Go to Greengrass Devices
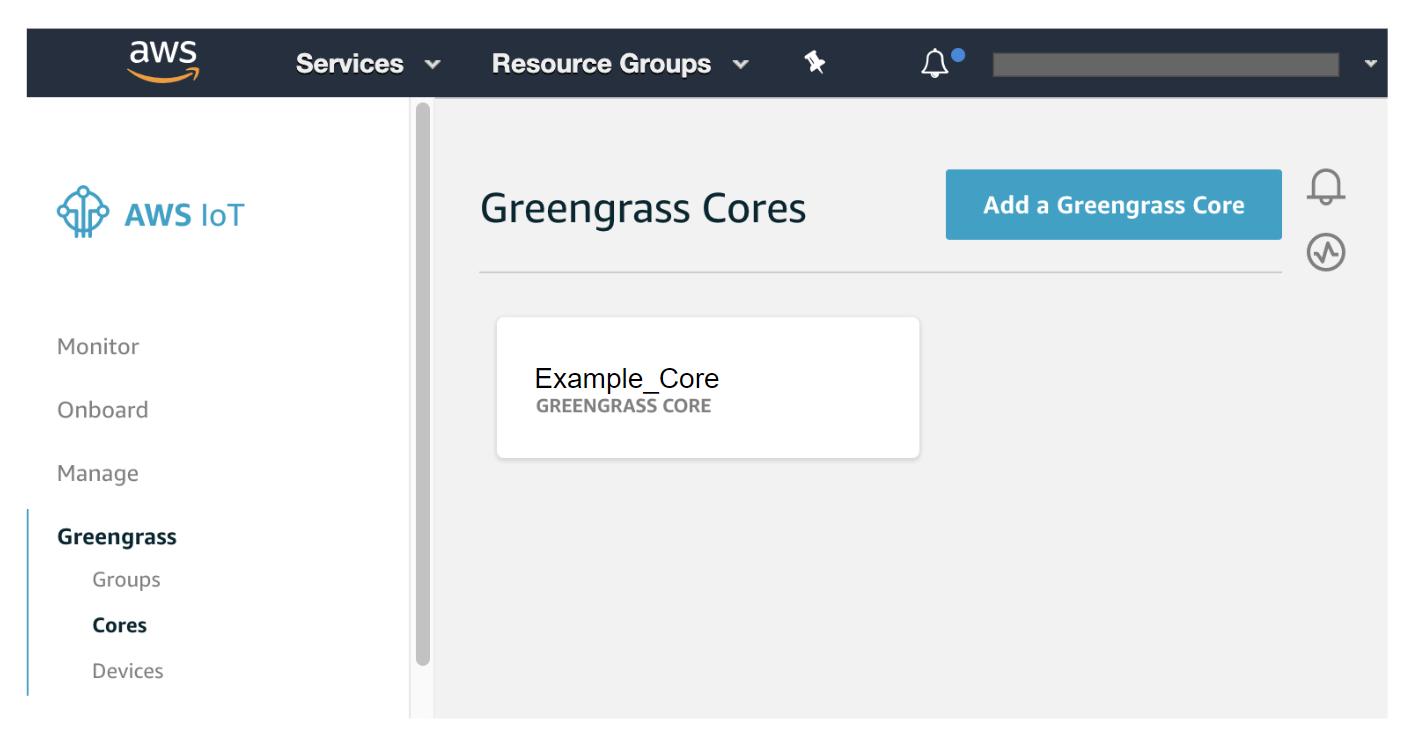The width and height of the screenshot is (1428, 750). 128,671
